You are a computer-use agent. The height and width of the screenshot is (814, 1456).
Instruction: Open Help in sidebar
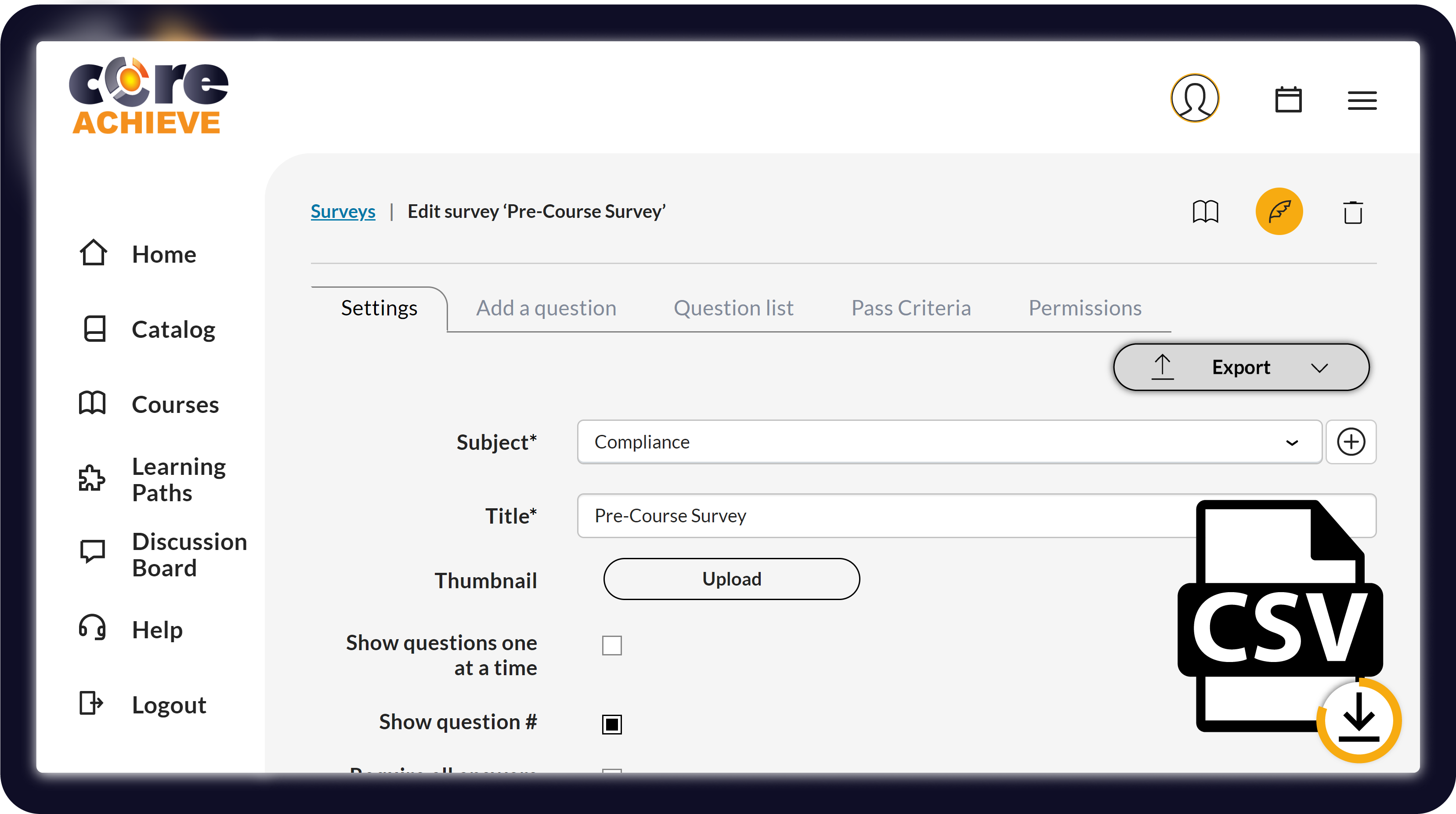tap(157, 630)
